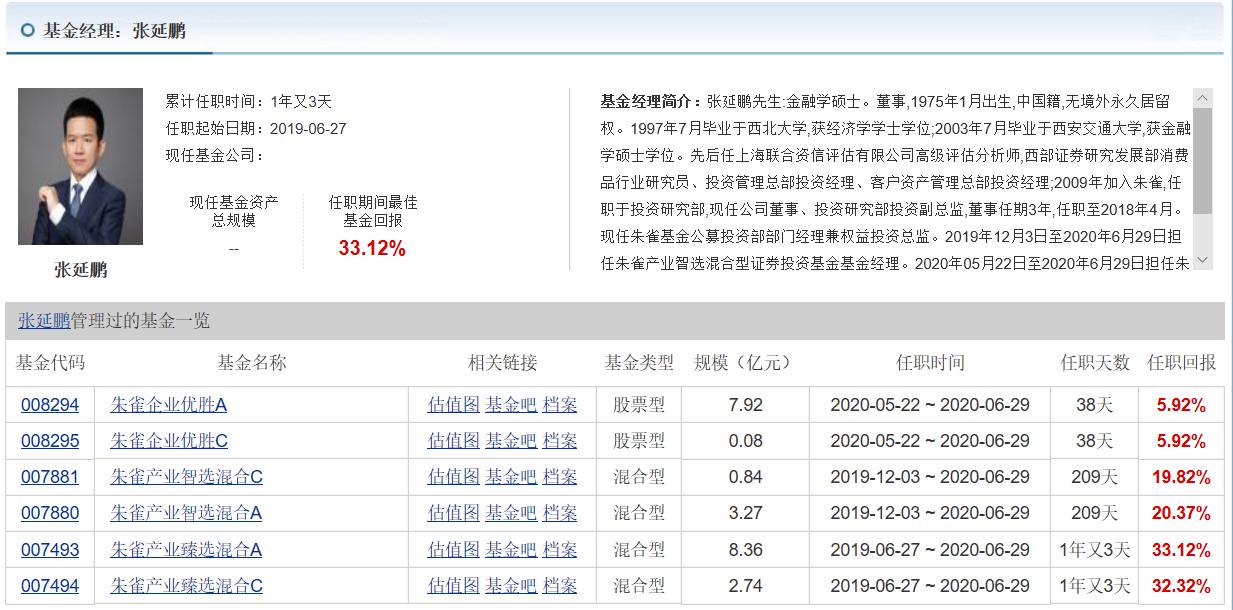Open 档案 for 朱雀企业优胜A

click(x=560, y=405)
